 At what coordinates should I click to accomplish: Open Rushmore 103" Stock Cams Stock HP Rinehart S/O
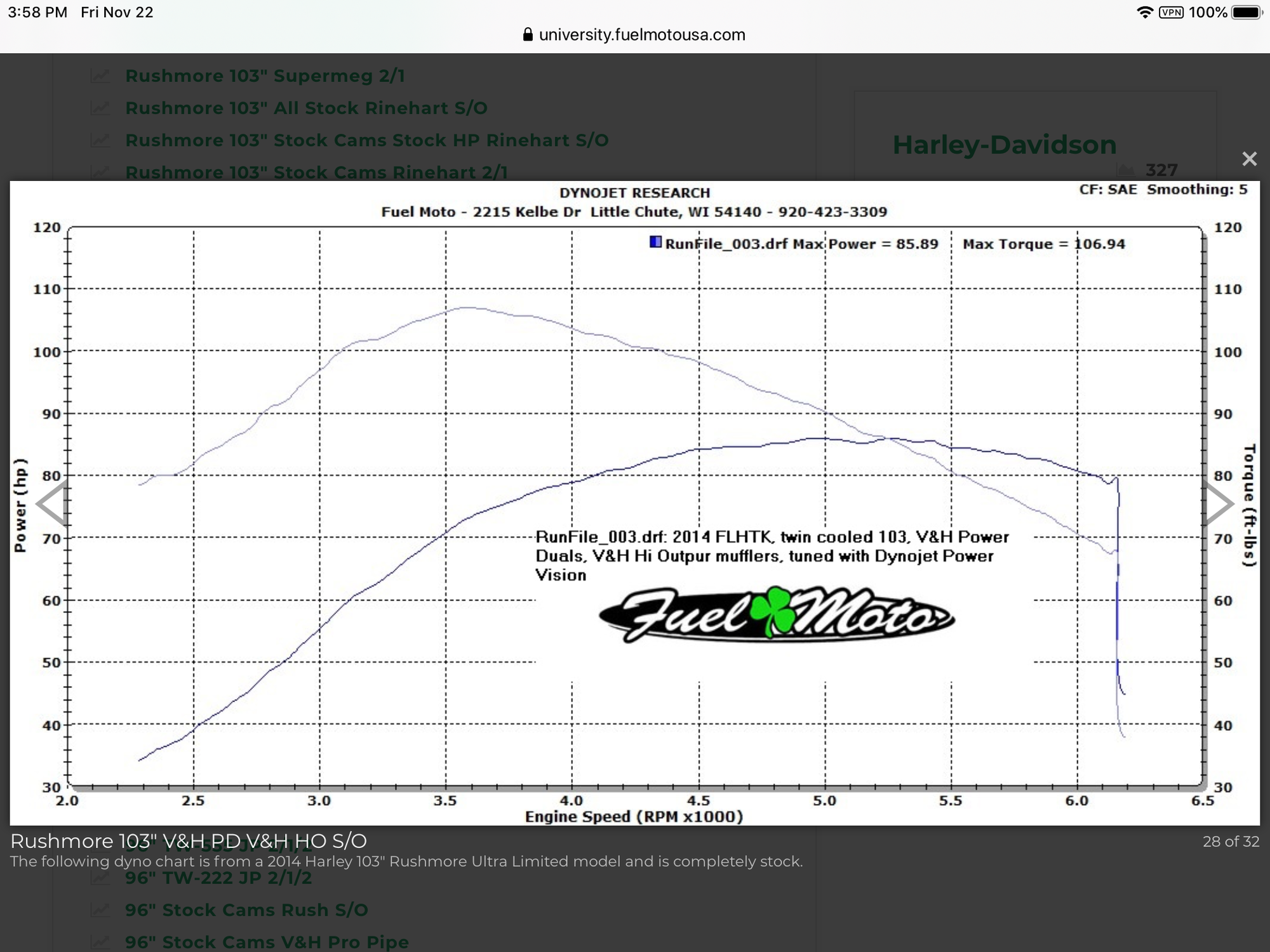click(x=366, y=140)
